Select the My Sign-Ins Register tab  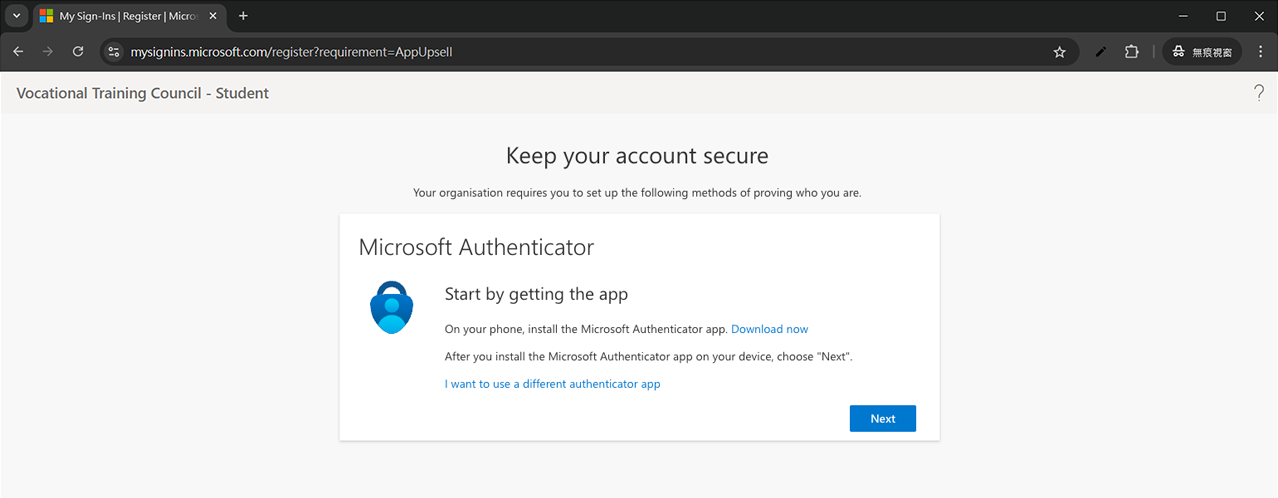pos(128,16)
